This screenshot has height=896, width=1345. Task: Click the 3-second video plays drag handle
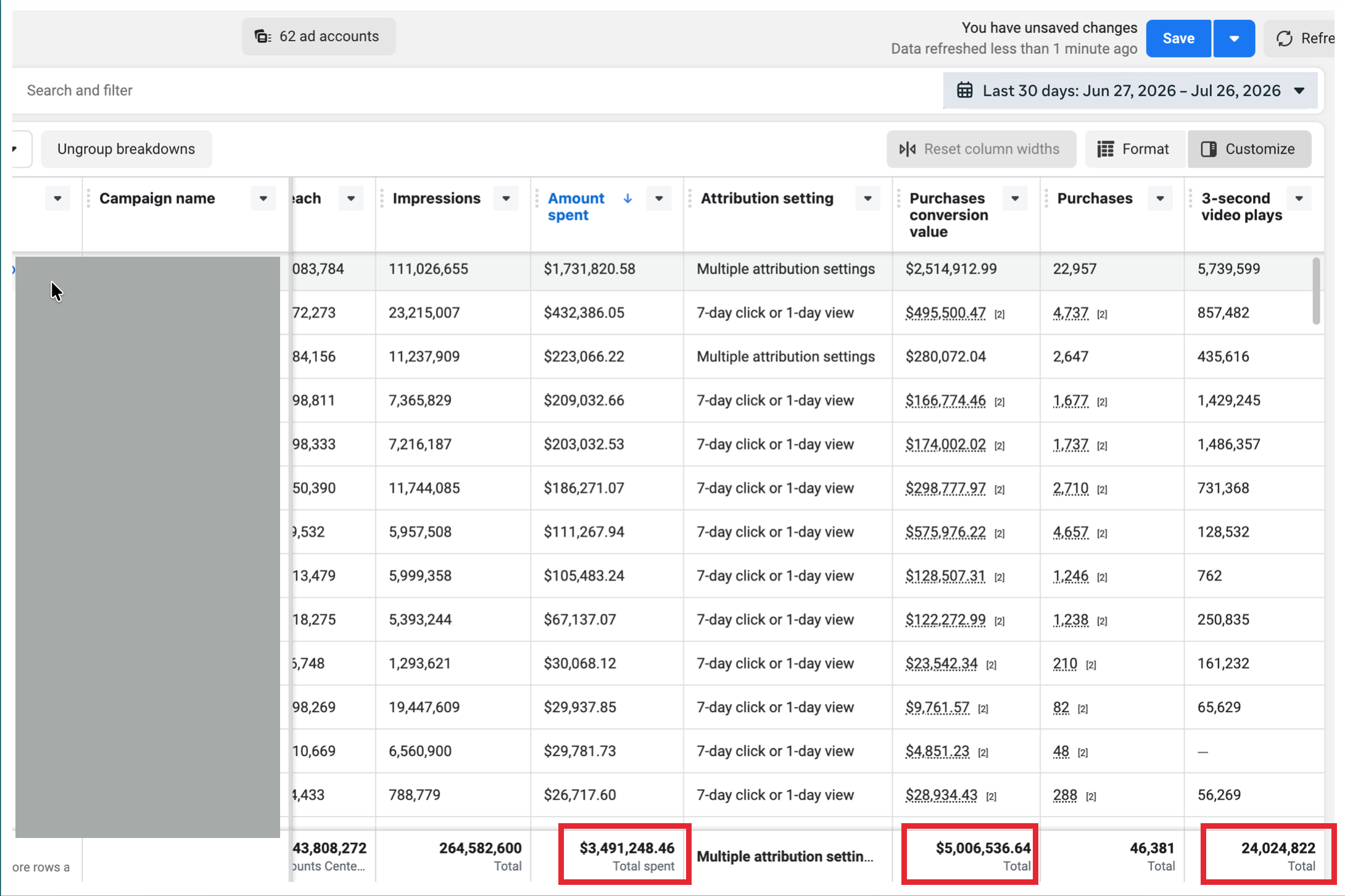pos(1191,199)
